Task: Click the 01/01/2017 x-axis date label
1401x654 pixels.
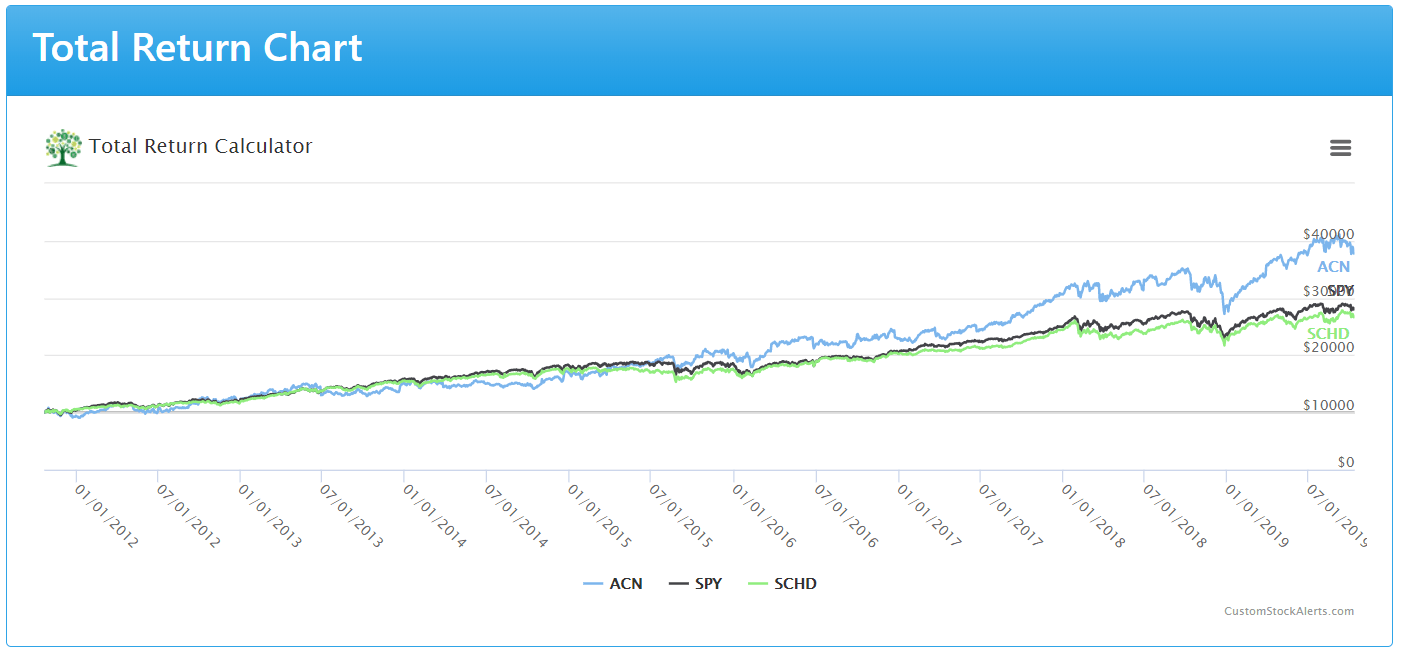Action: coord(931,517)
